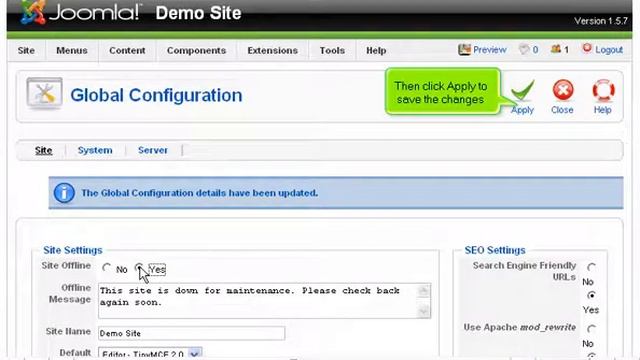Click the Logout link text
640x360 pixels.
coord(609,50)
